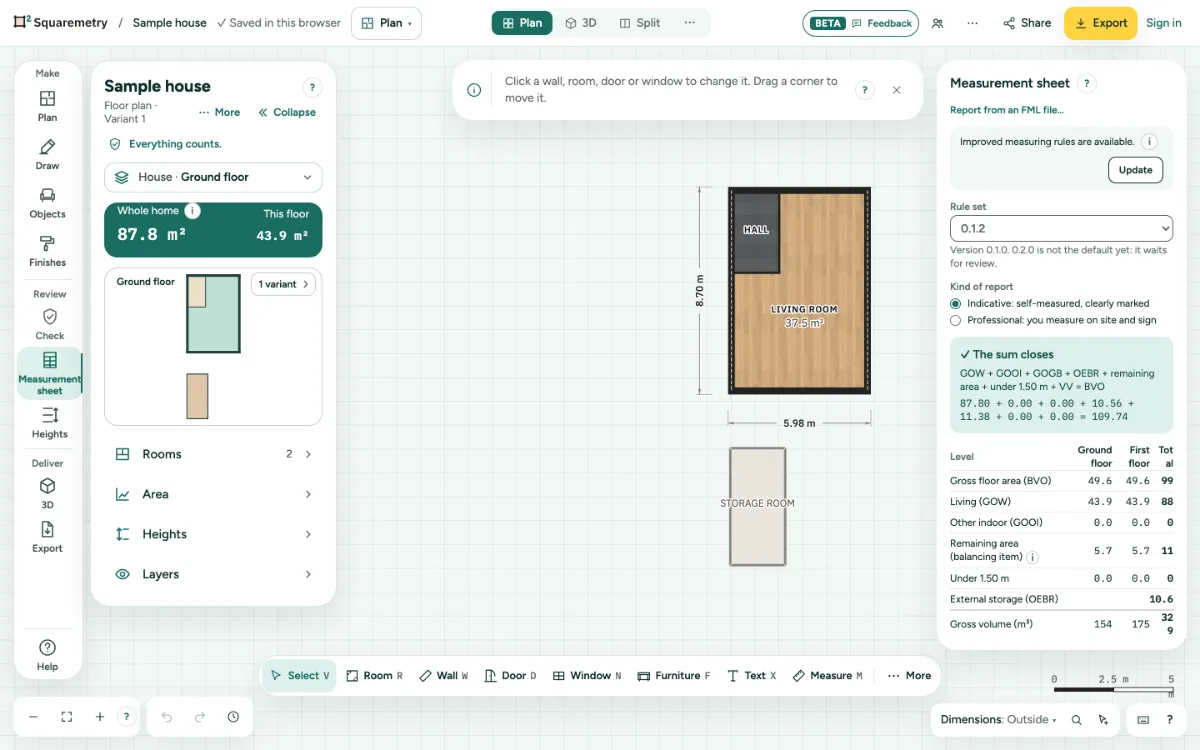This screenshot has height=750, width=1200.
Task: Switch to the Plan view tab
Action: tap(522, 23)
